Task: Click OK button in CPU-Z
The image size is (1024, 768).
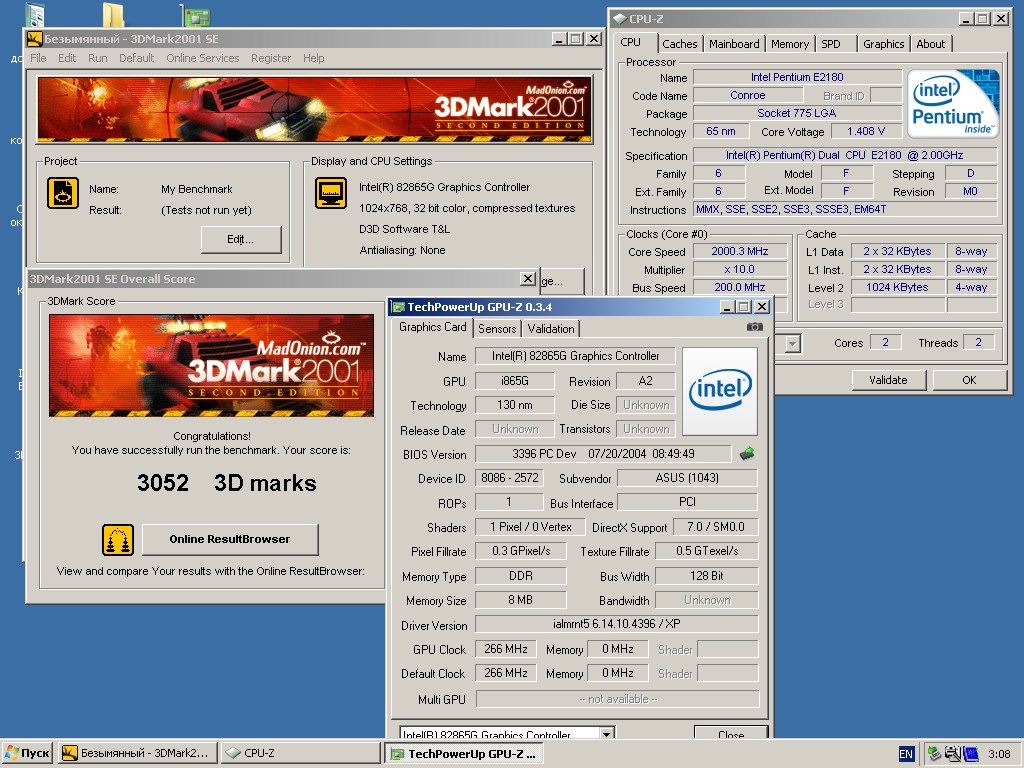Action: pos(969,380)
